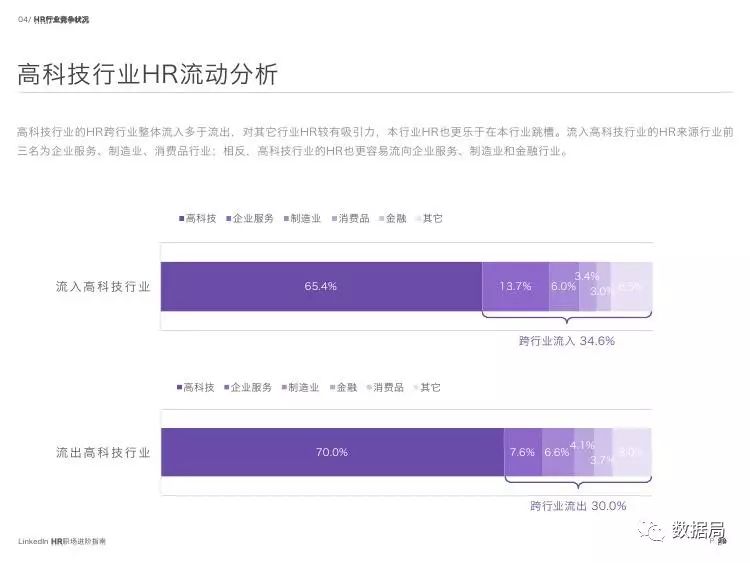Screen dimensions: 750x563
Task: Click the 制造业 legend entry in top chart
Action: pyautogui.click(x=302, y=219)
